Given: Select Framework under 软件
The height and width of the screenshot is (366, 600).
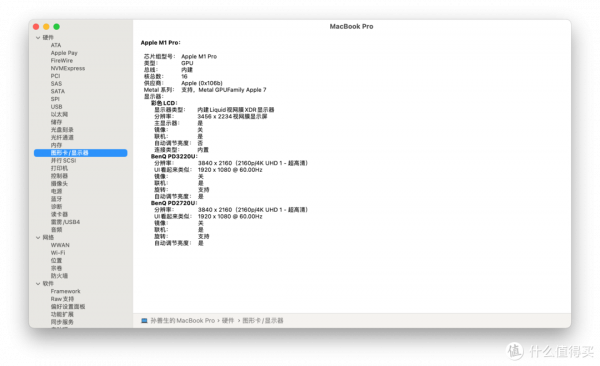Looking at the screenshot, I should 65,291.
